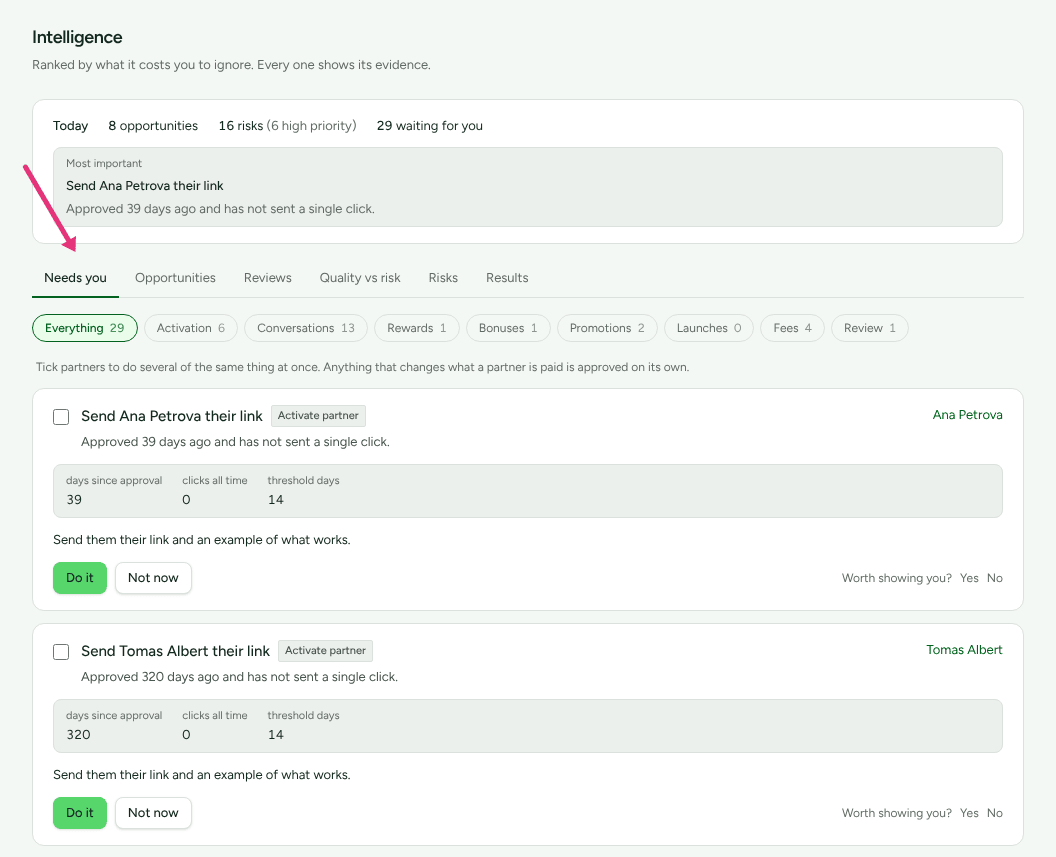Filter by Conversations 13
This screenshot has height=857, width=1056.
(x=306, y=328)
